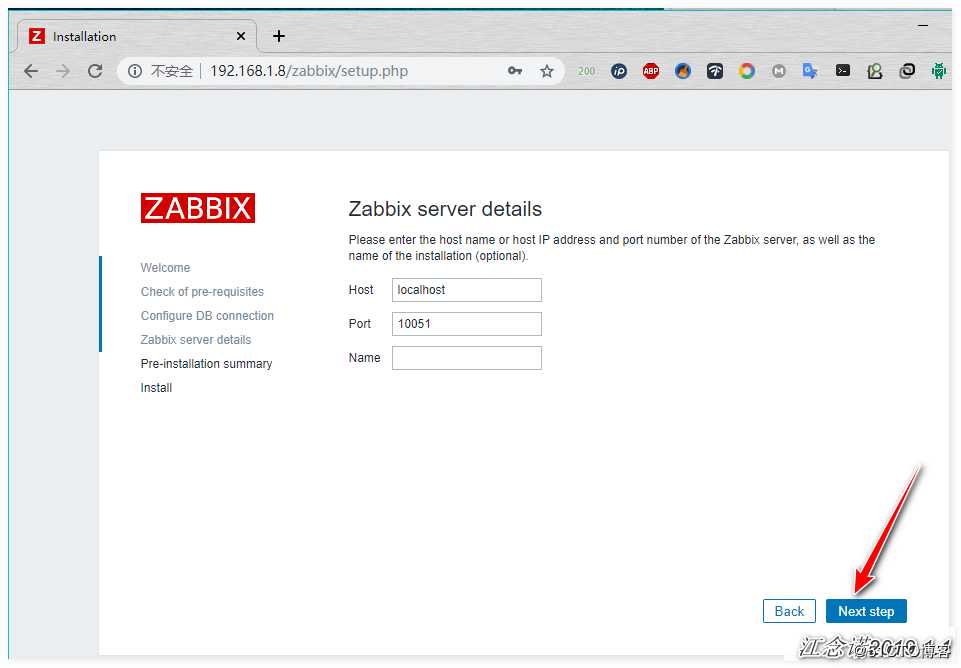Open a new tab with the plus button
Viewport: 961px width, 668px height.
279,36
